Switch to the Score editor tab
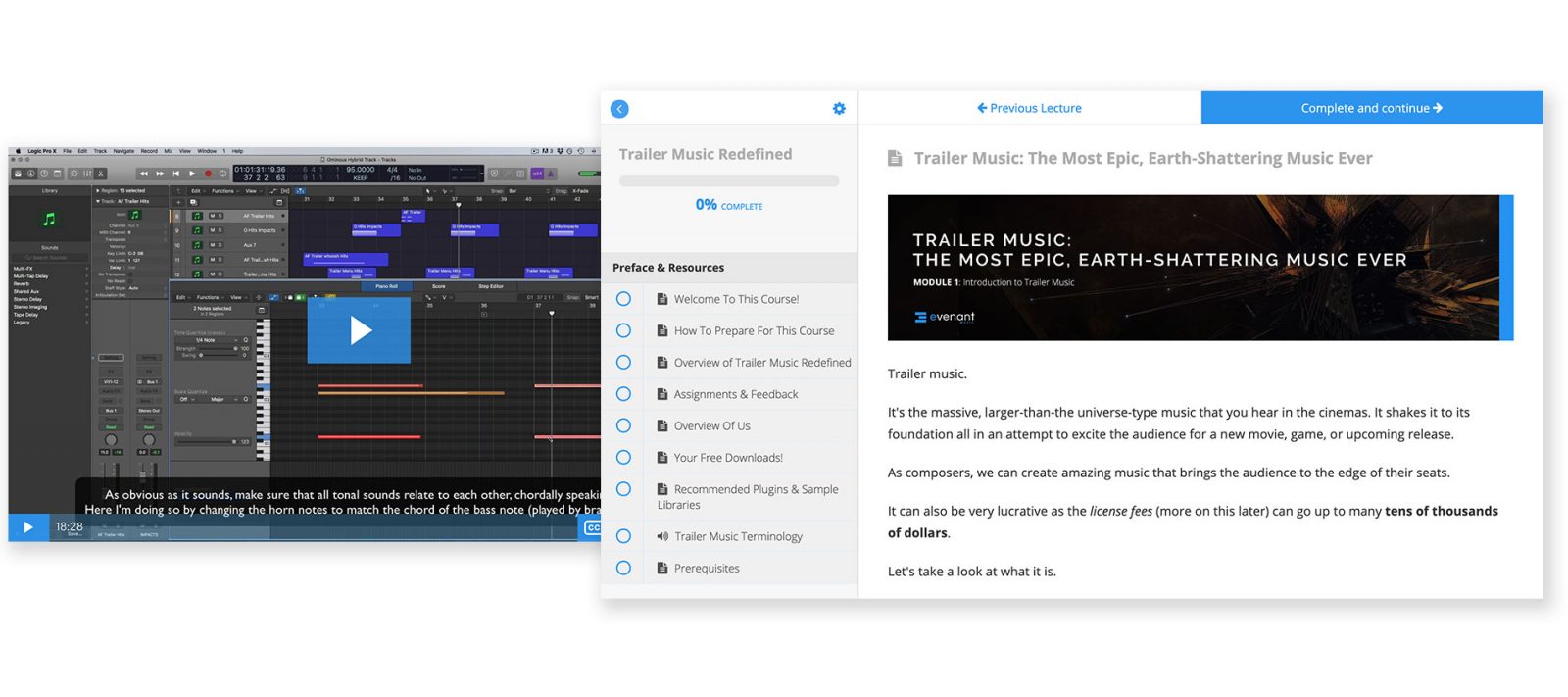This screenshot has height=697, width=1568. pos(438,286)
